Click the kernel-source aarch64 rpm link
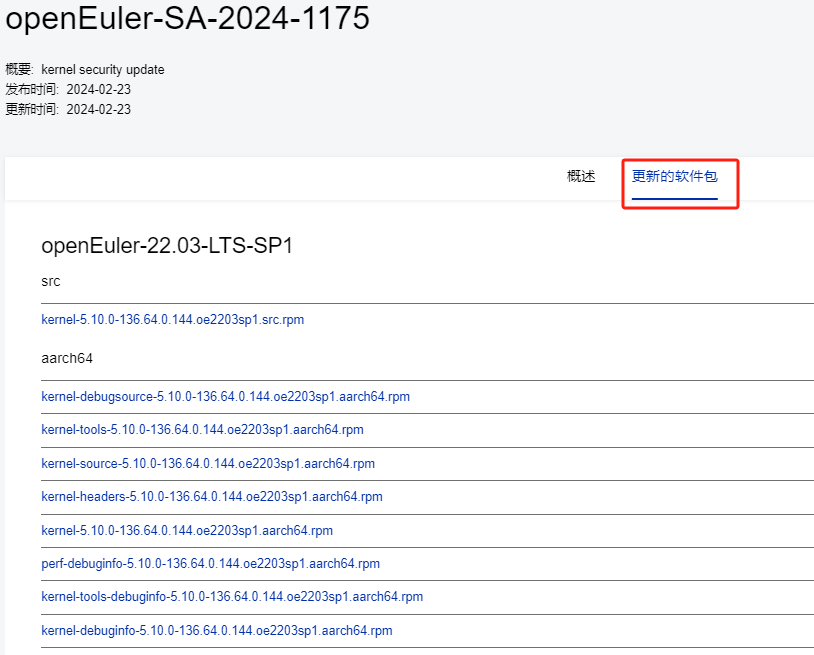Image resolution: width=814 pixels, height=655 pixels. 208,463
